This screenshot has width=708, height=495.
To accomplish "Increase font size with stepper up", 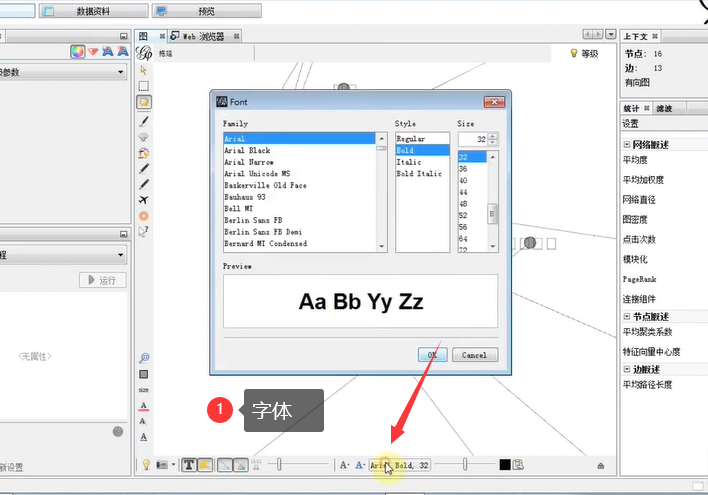I will pos(493,136).
